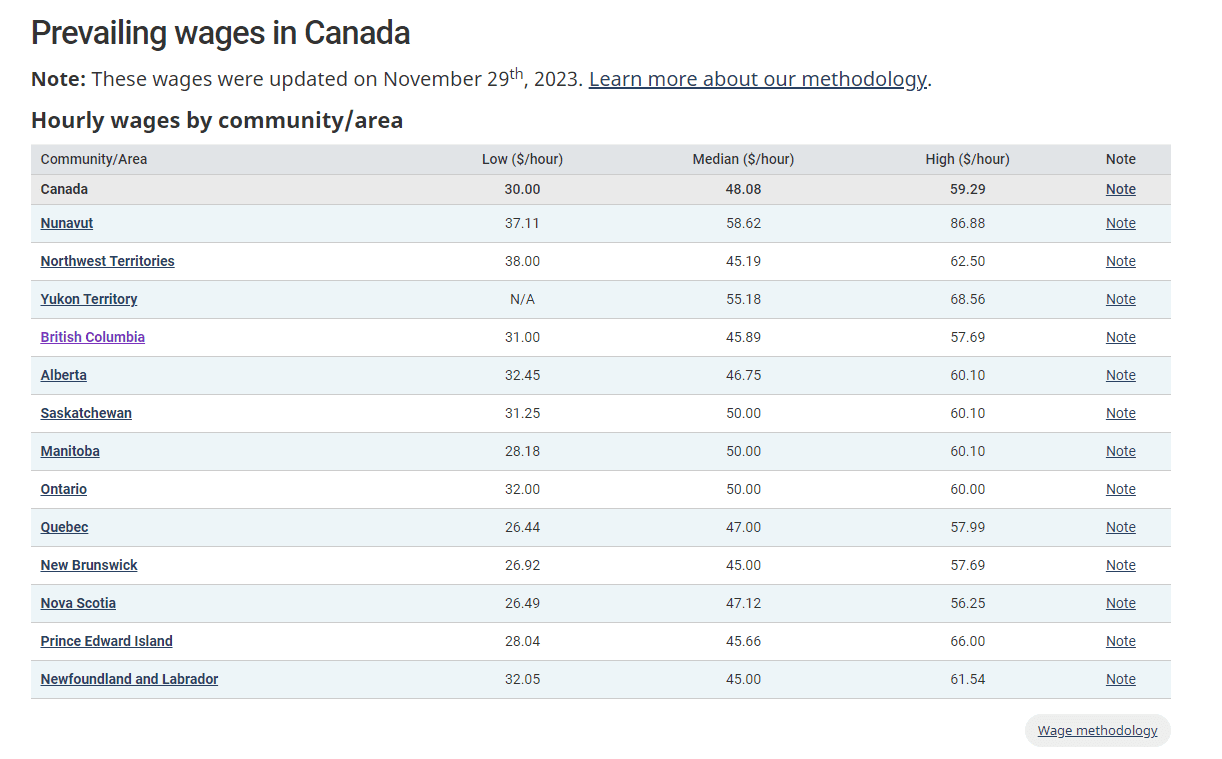The image size is (1222, 759).
Task: Open the Note for Yukon Territory row
Action: (1120, 299)
